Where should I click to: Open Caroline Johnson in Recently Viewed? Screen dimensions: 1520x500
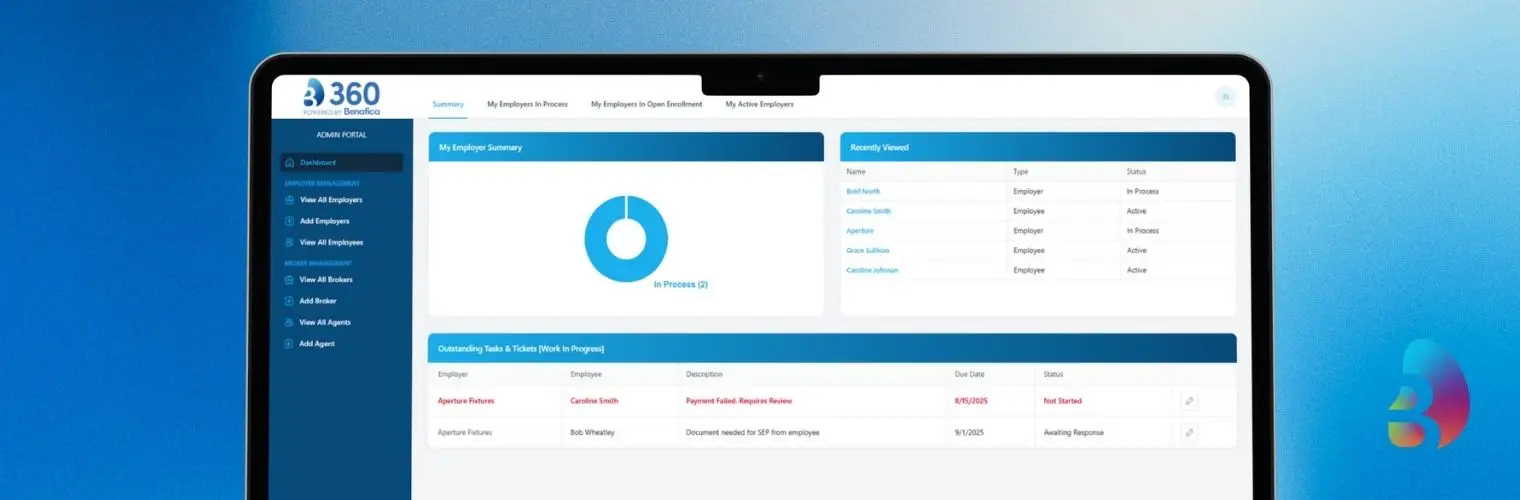point(872,270)
